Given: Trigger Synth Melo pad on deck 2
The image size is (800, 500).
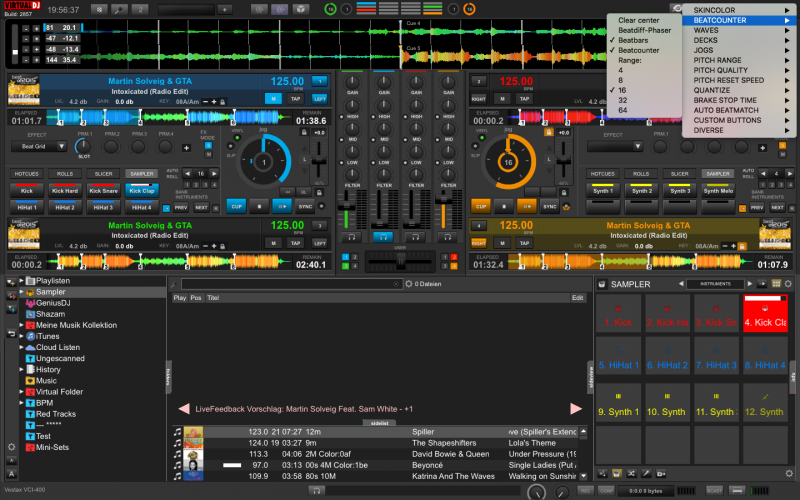Looking at the screenshot, I should pos(718,190).
